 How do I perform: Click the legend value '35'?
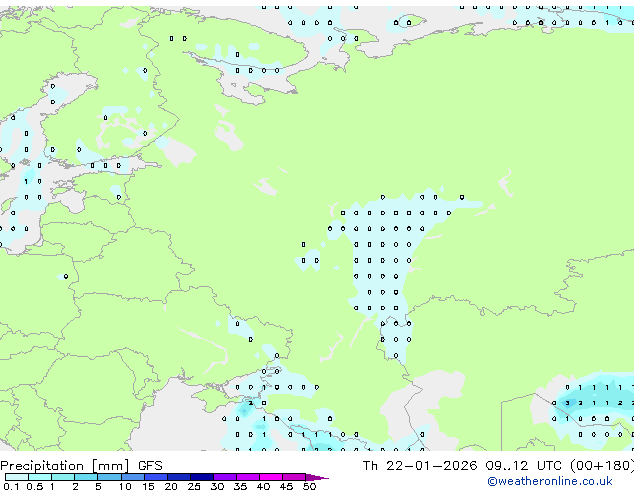coord(240,486)
